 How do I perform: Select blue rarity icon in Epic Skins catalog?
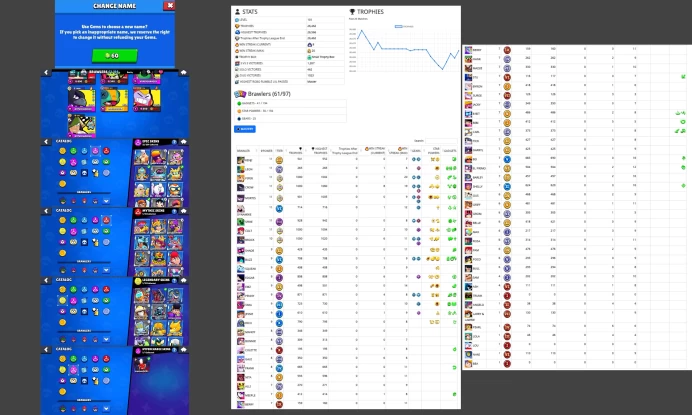pyautogui.click(x=84, y=151)
